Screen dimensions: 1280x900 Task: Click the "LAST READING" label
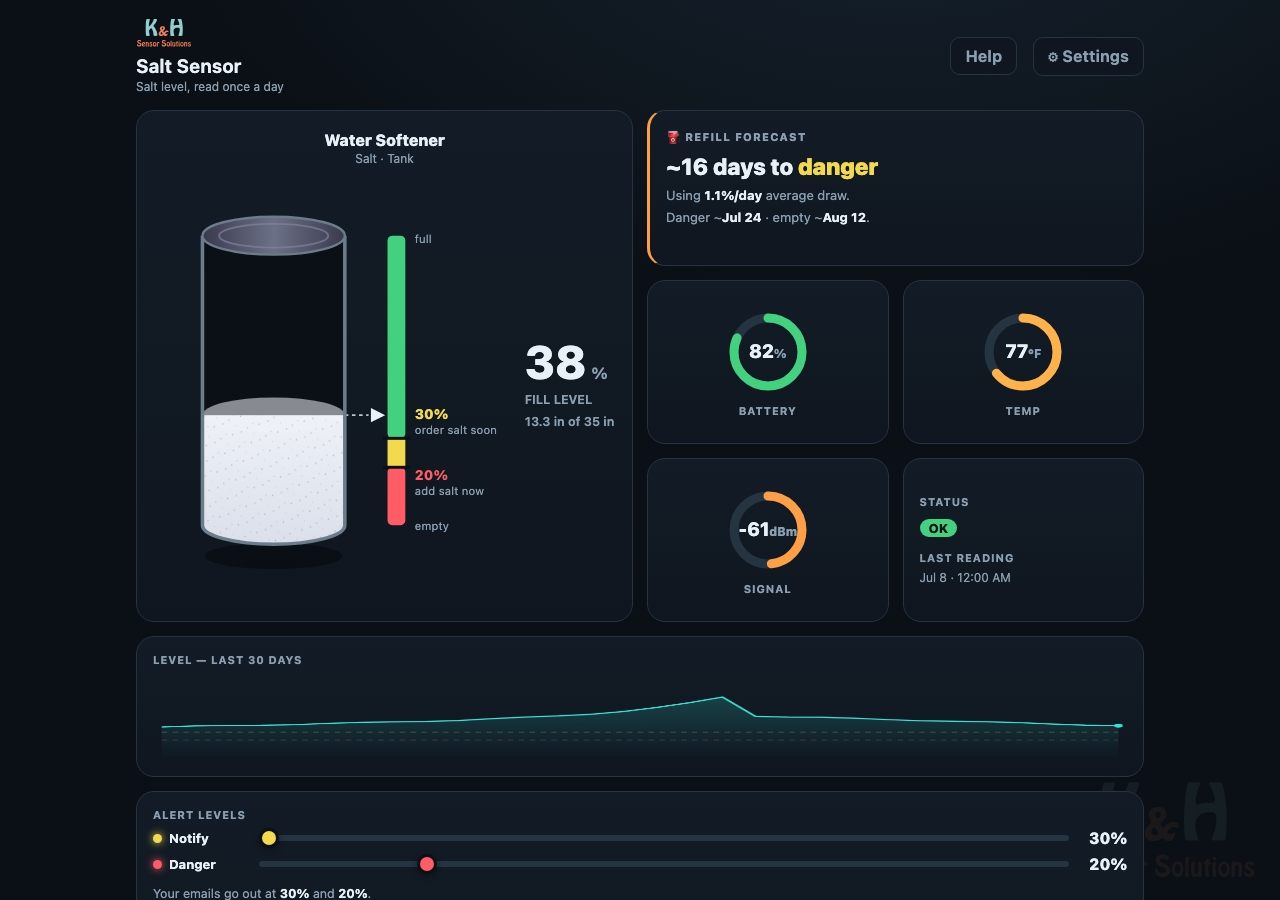click(x=967, y=558)
